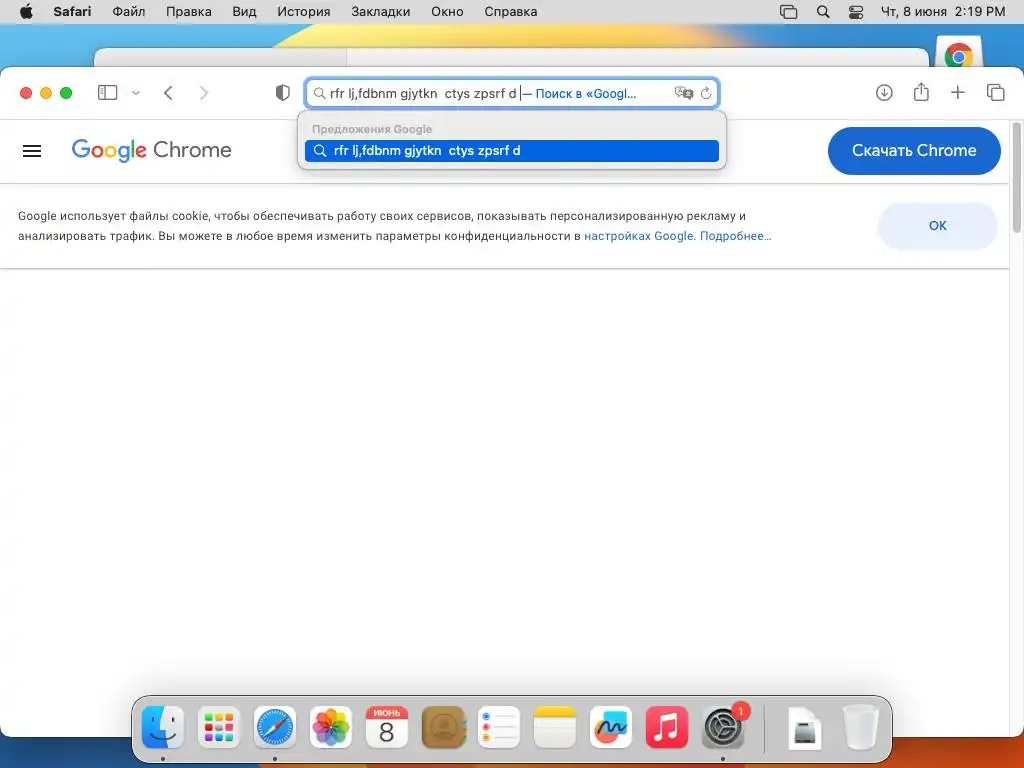Toggle the Safari sidebar
Screen dimensions: 1024x768
[108, 93]
